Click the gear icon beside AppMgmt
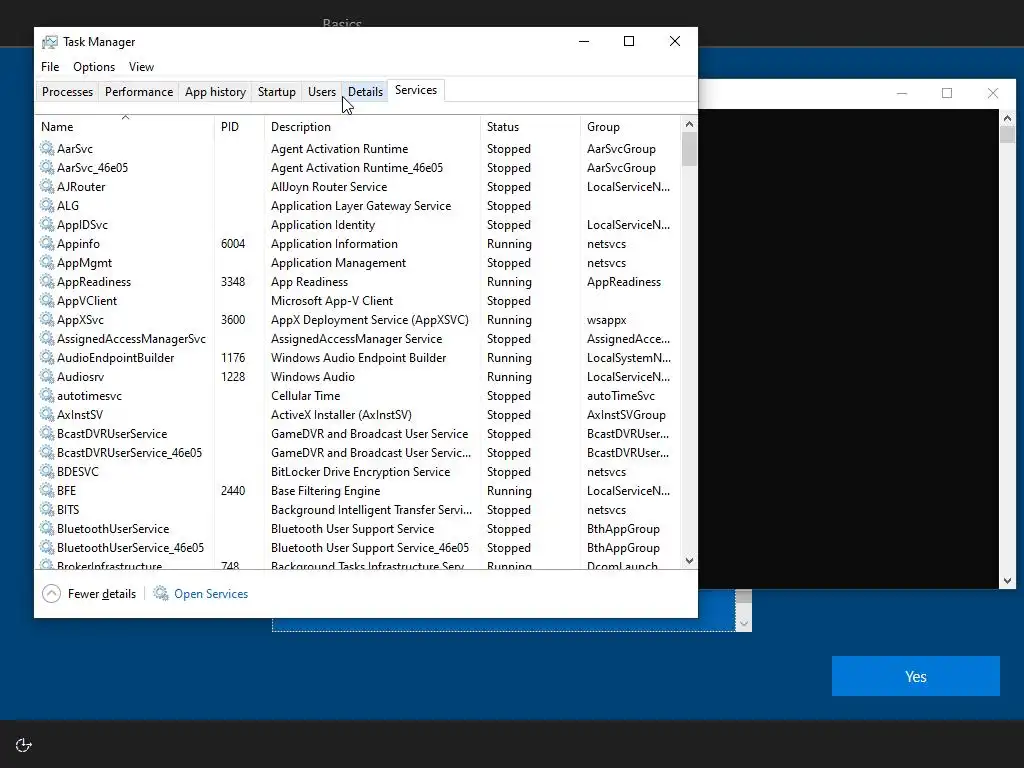This screenshot has height=768, width=1024. pyautogui.click(x=47, y=262)
